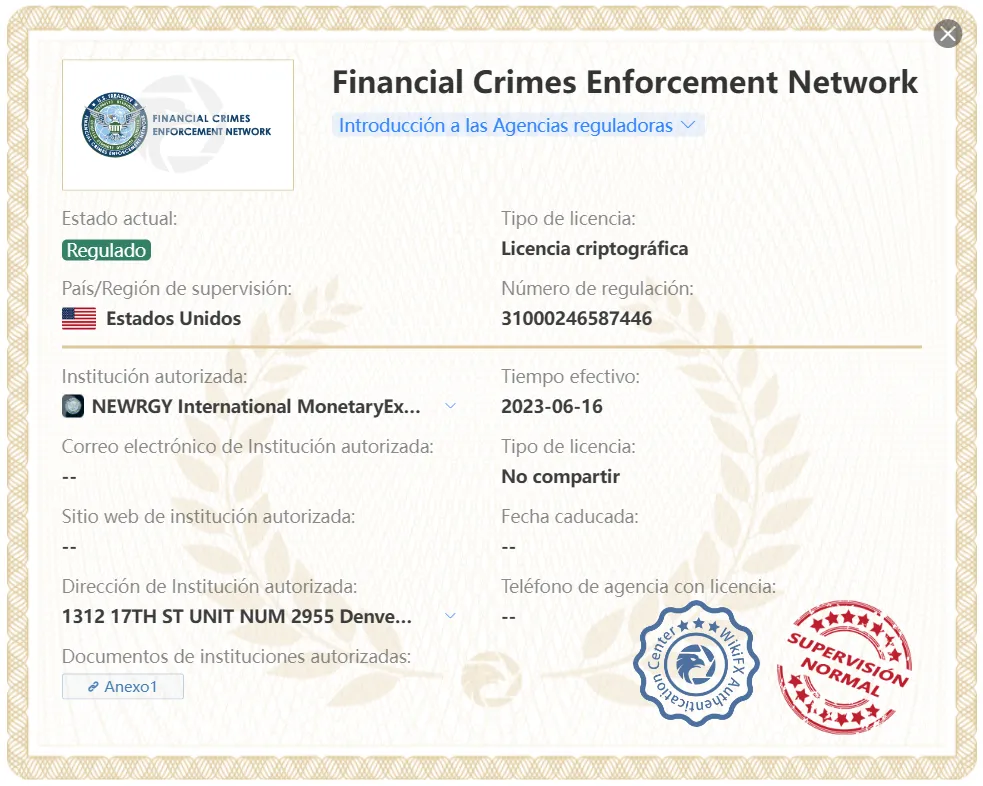The width and height of the screenshot is (983, 786).
Task: Select regulation number 31000246587446
Action: pos(577,318)
